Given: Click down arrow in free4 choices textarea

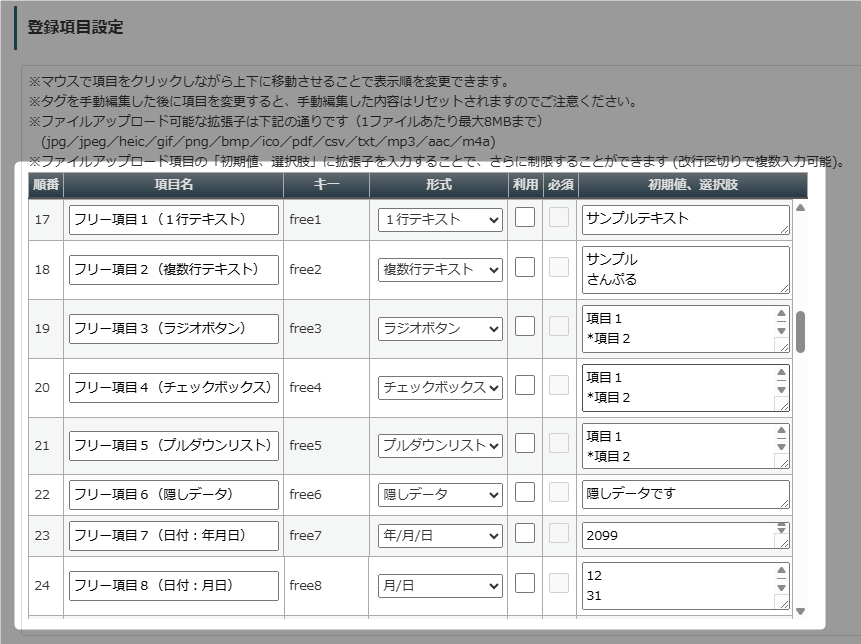Looking at the screenshot, I should tap(781, 390).
